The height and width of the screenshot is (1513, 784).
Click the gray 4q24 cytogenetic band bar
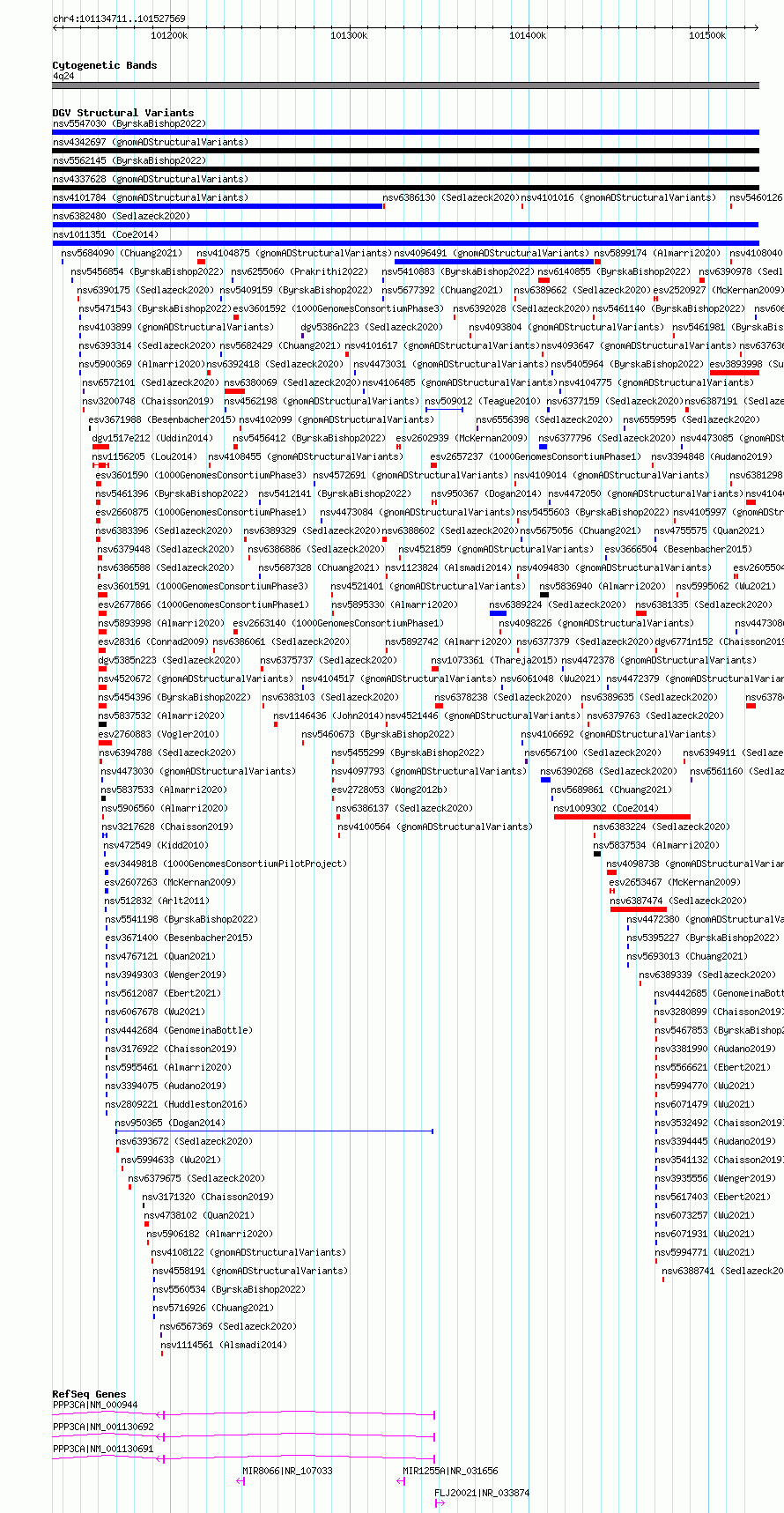point(405,85)
